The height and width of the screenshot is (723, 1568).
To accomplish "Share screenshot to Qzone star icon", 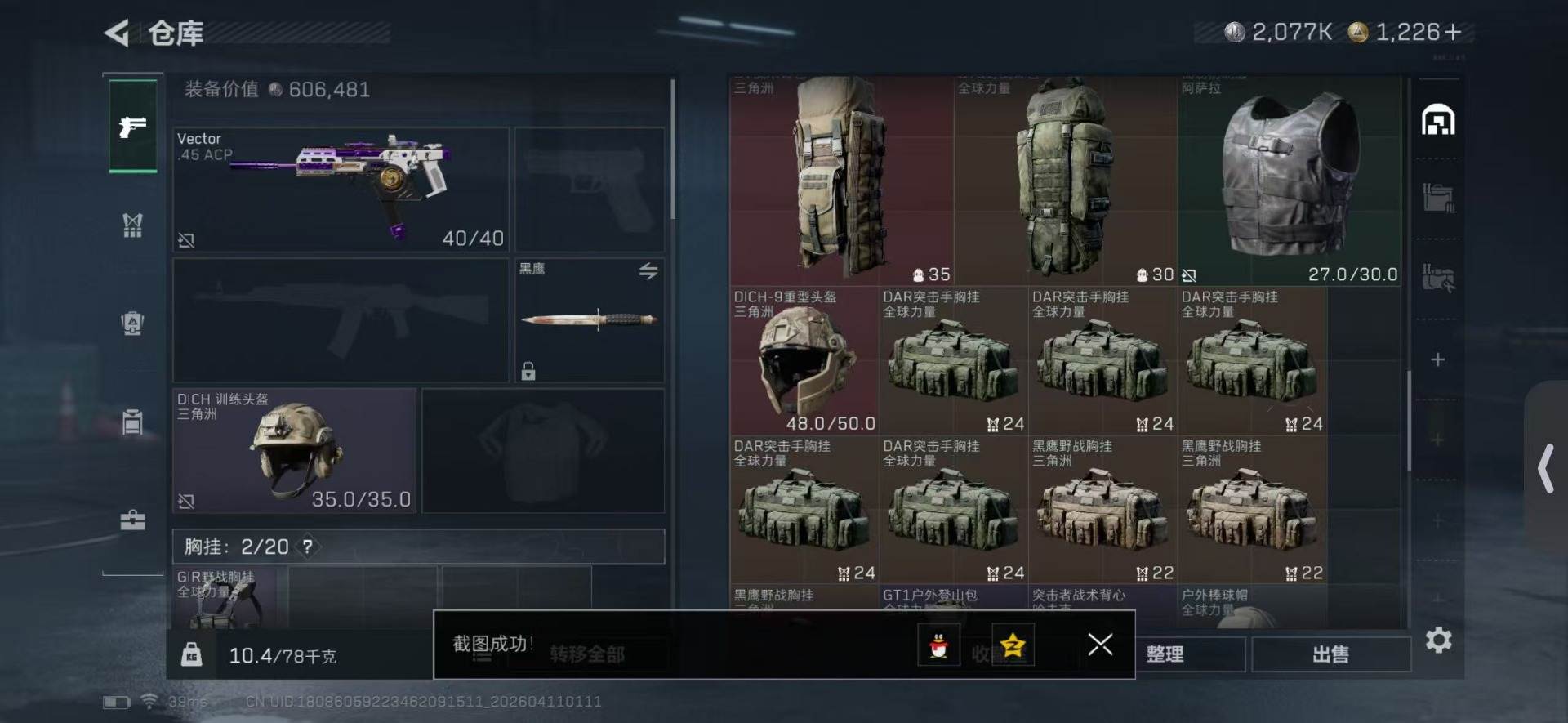I will (1013, 645).
